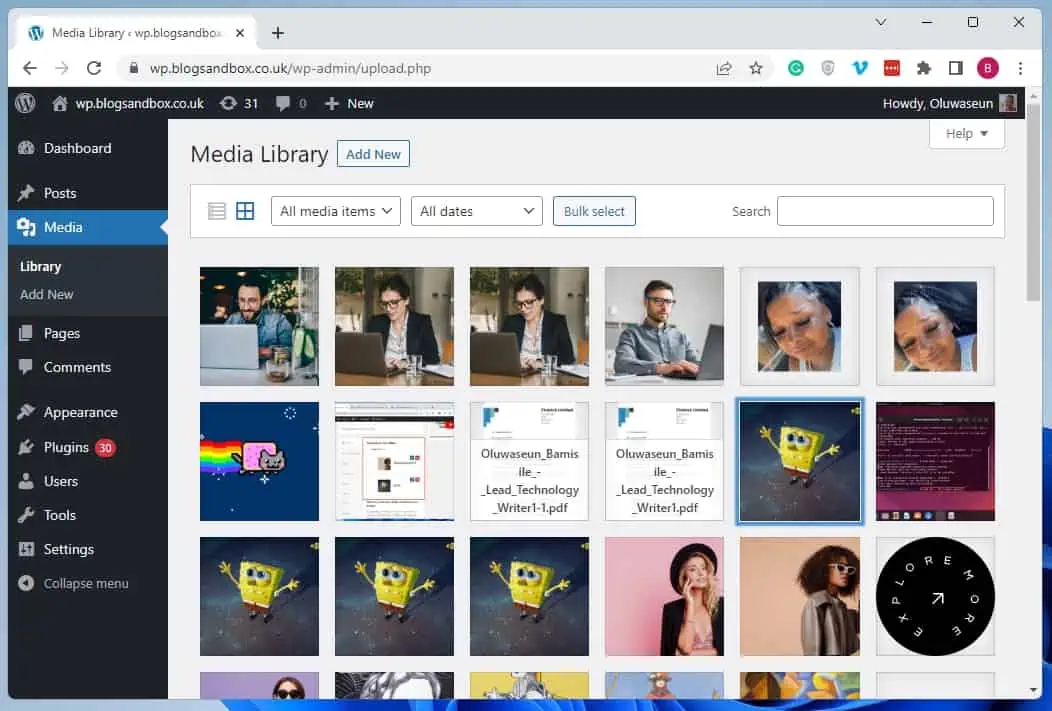Open the All dates dropdown

point(476,211)
